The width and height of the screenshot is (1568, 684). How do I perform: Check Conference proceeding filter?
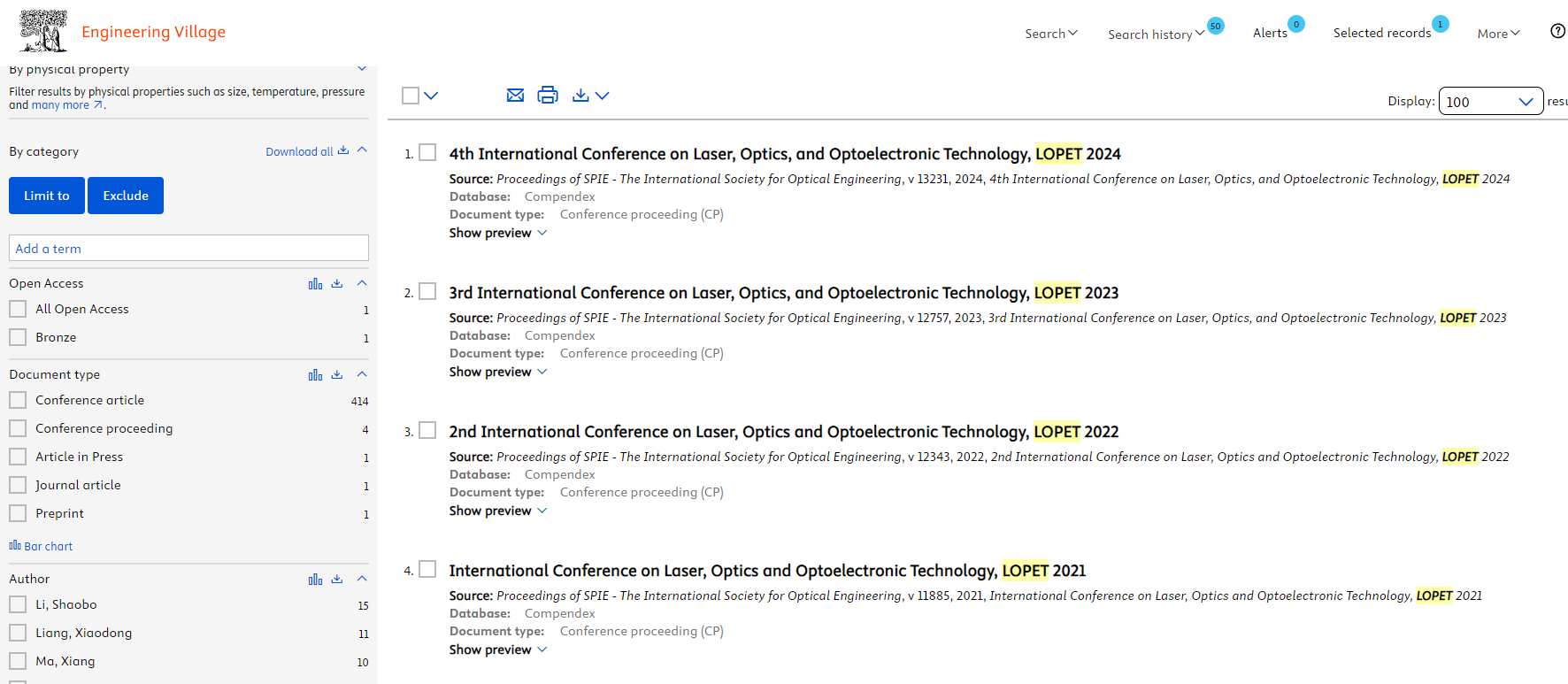[18, 428]
